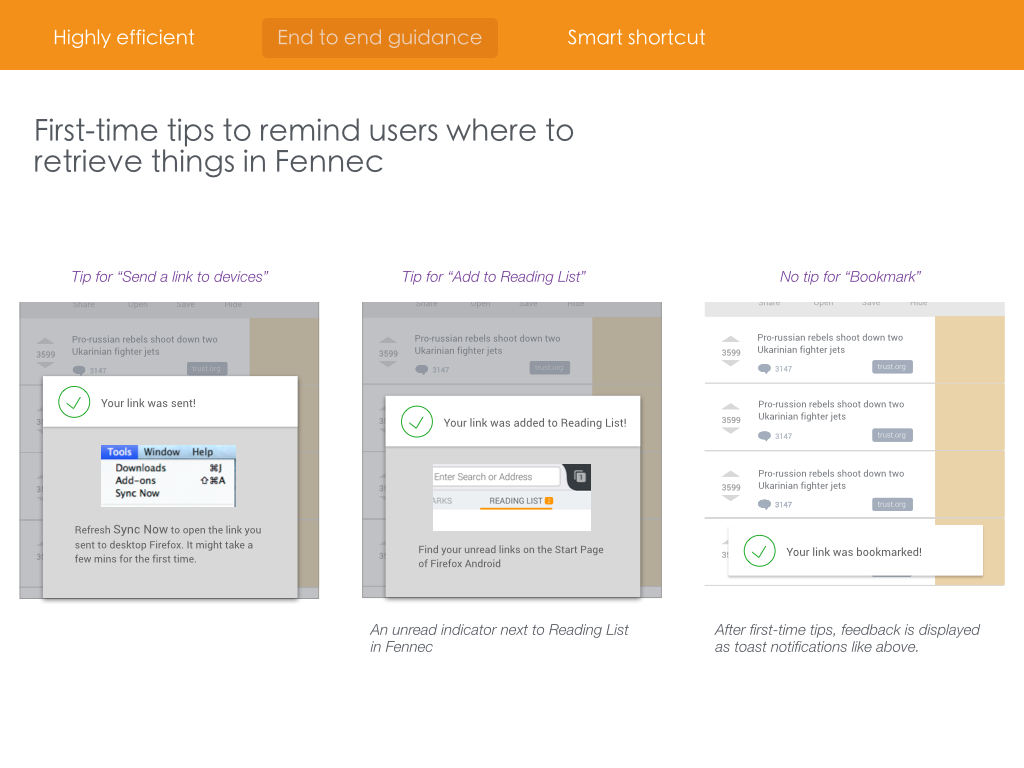Click trust.org tag on second Bookmark mockup story
1024x768 pixels.
[x=892, y=435]
